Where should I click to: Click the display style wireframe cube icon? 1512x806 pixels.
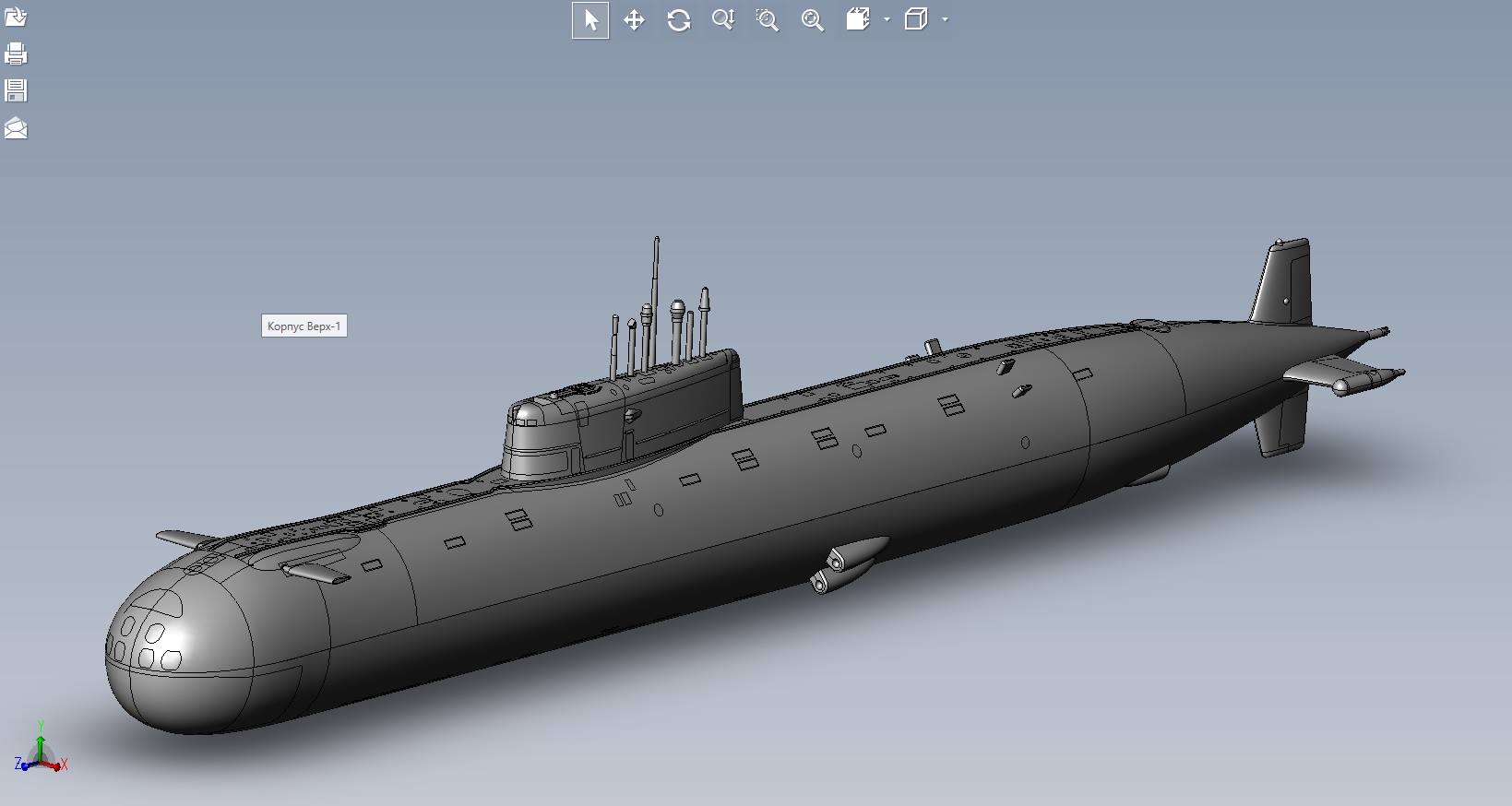click(916, 19)
